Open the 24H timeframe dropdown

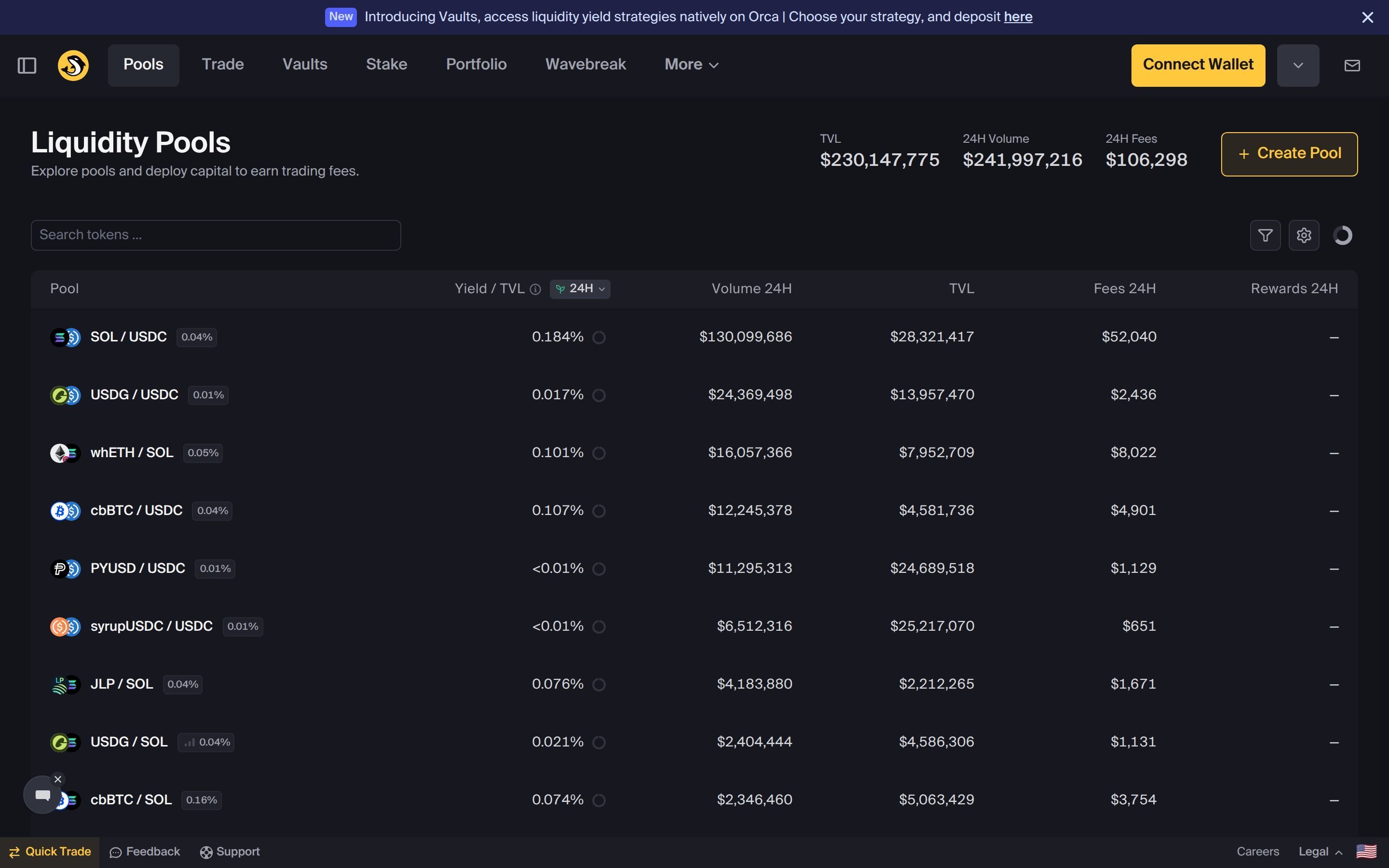click(x=580, y=289)
